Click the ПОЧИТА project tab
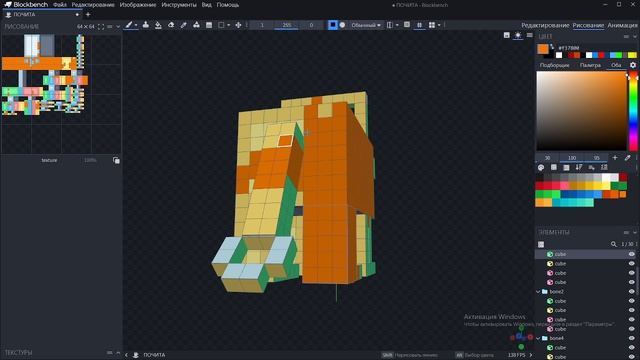640x360 pixels. [x=41, y=14]
